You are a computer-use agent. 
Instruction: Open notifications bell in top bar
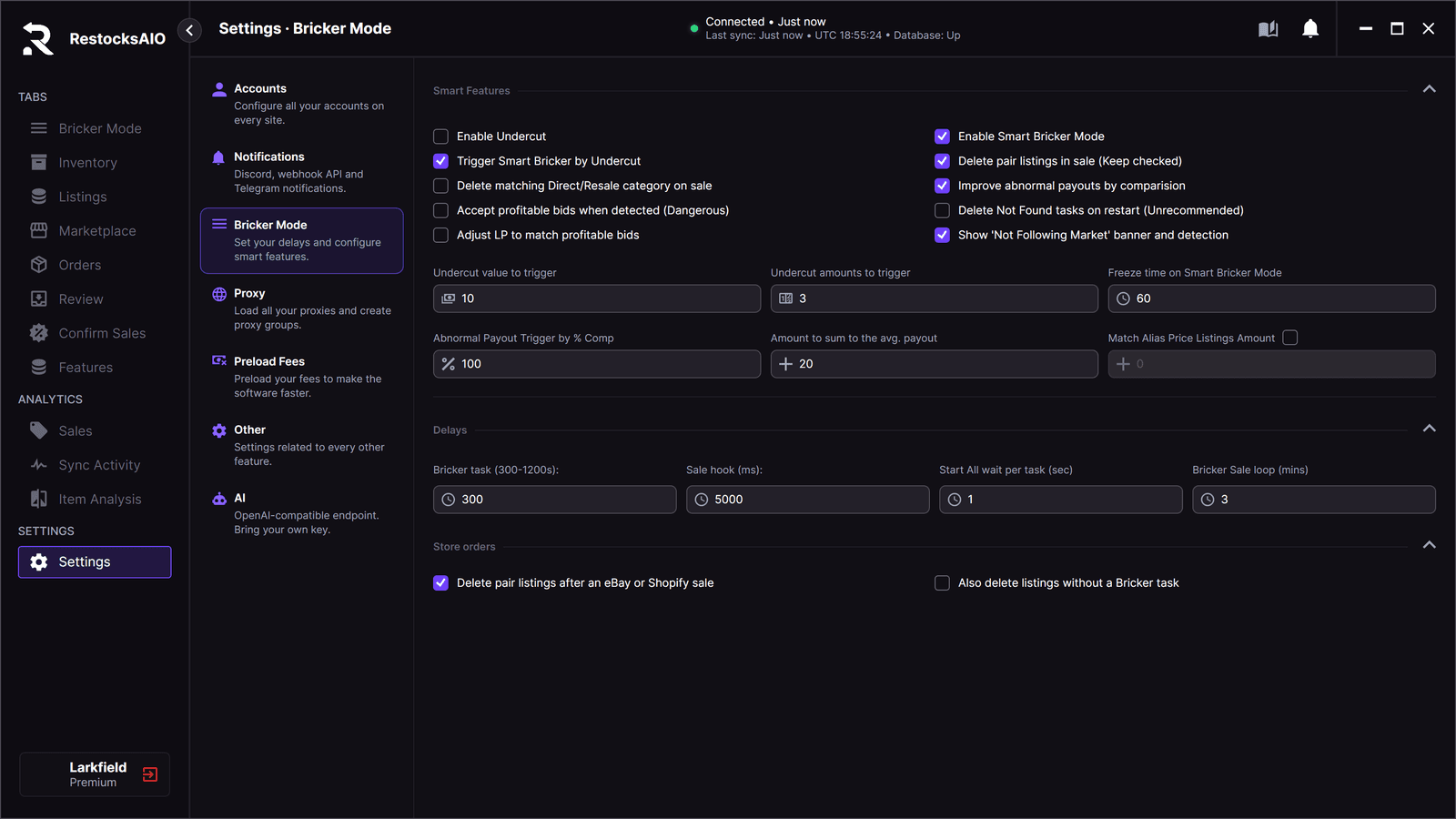tap(1310, 29)
